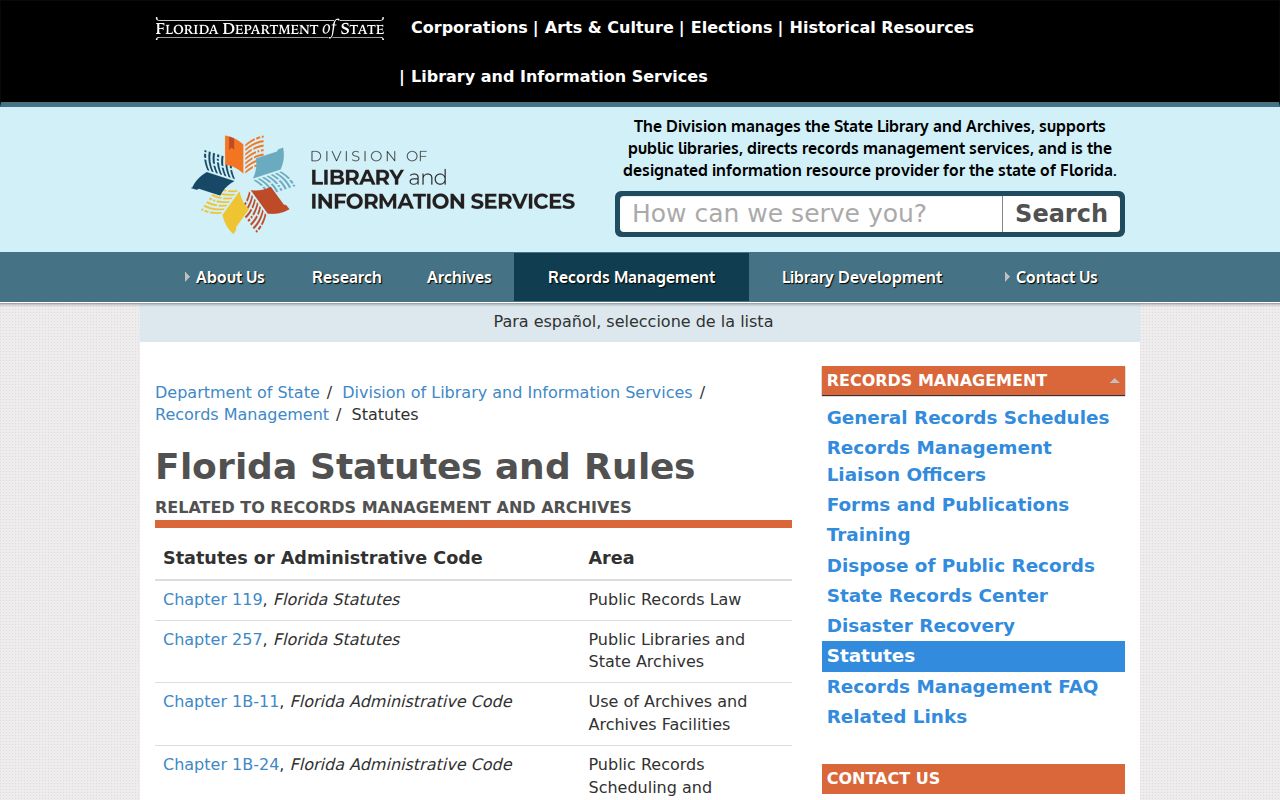Go to Forms and Publications

948,504
